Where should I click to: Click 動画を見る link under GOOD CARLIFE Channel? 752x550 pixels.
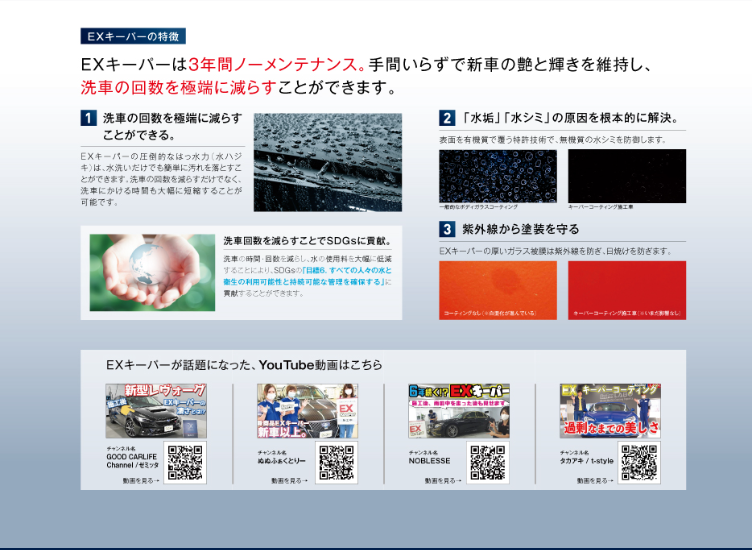[141, 481]
